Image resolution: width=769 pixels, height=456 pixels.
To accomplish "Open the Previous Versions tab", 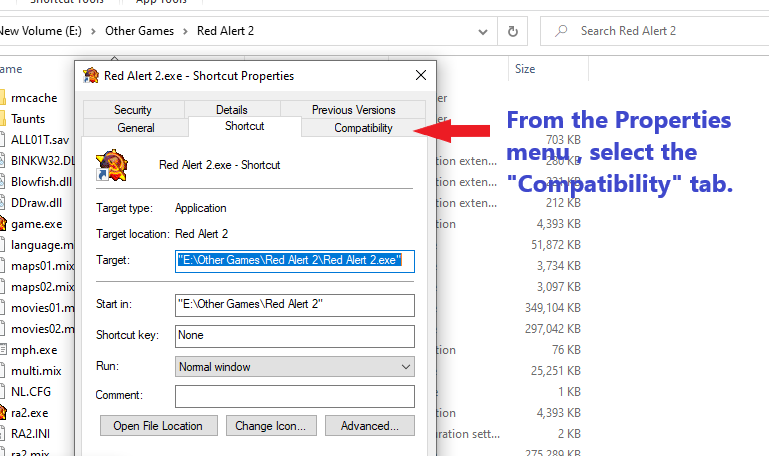I will coord(353,110).
